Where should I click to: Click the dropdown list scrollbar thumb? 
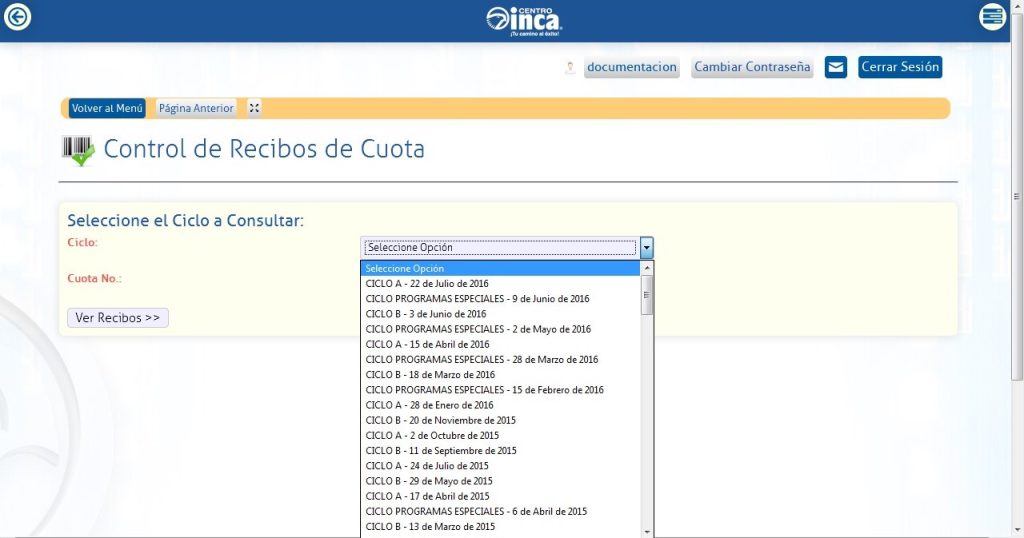(x=647, y=295)
